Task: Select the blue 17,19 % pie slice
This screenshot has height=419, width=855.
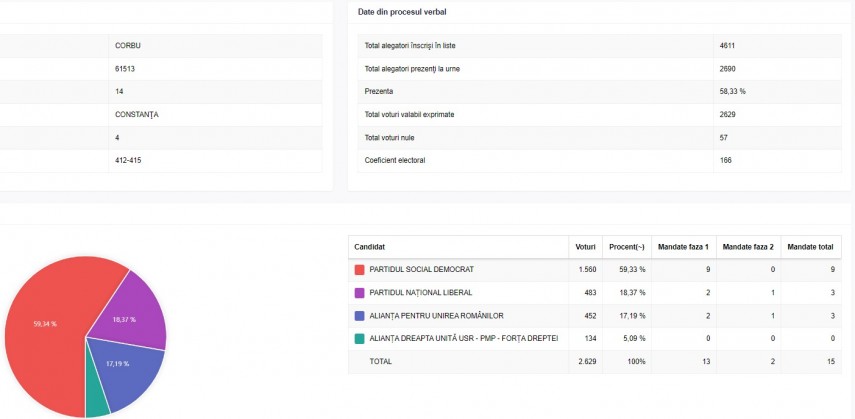Action: tap(125, 370)
